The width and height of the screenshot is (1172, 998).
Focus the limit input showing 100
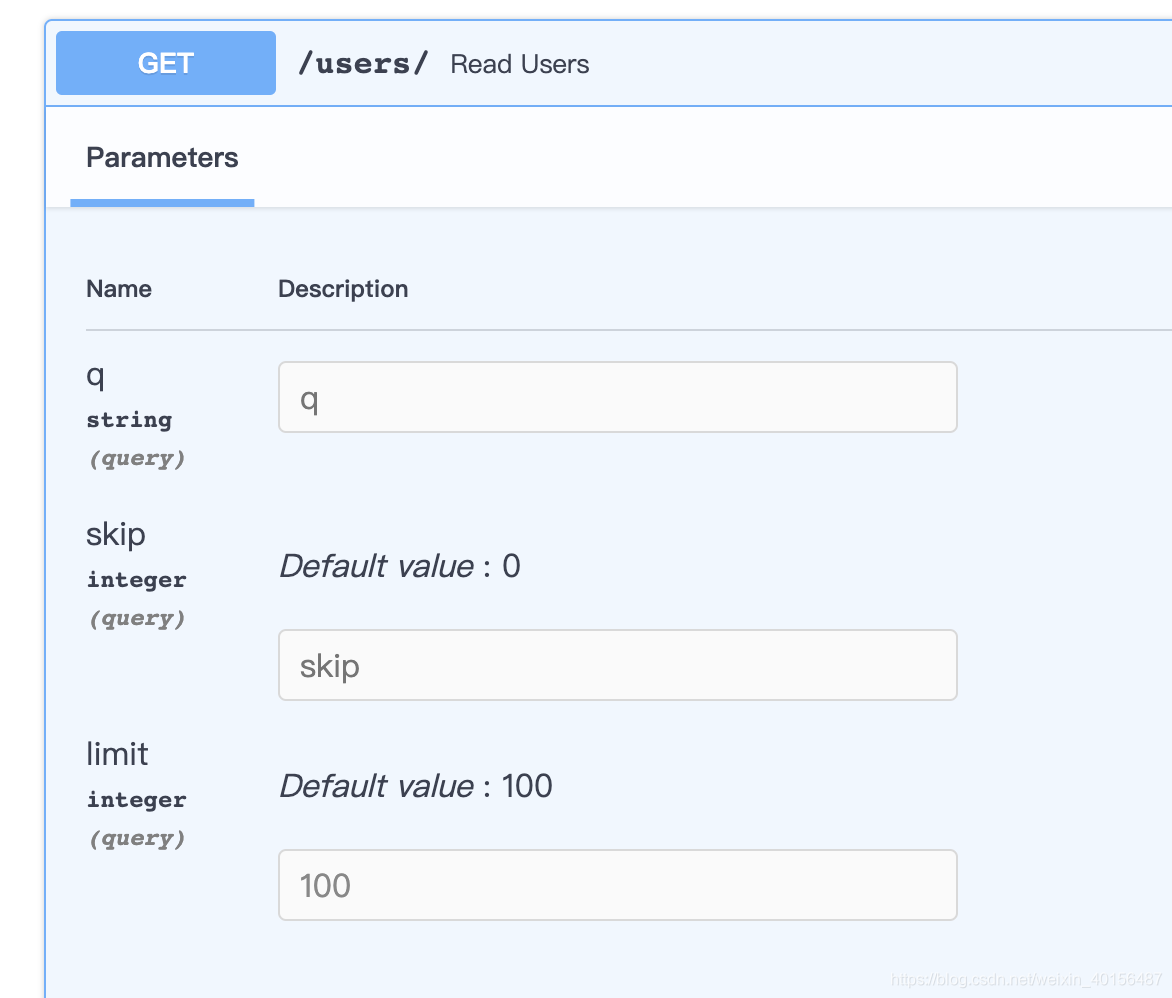point(617,885)
